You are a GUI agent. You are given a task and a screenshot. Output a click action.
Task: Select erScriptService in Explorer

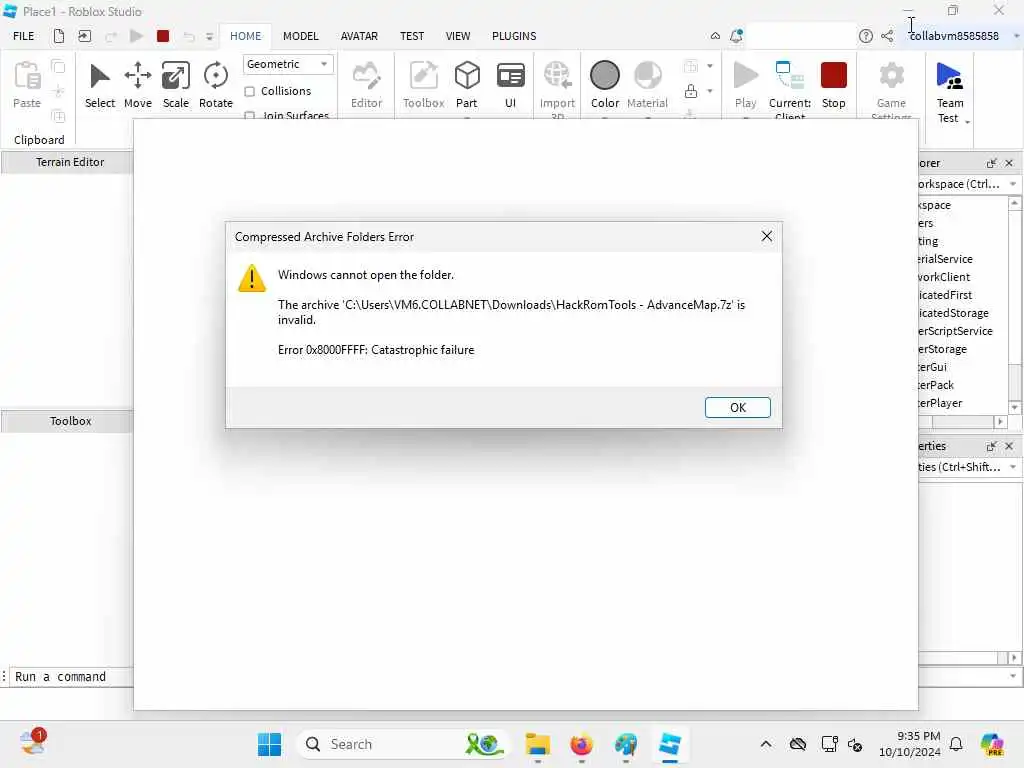pyautogui.click(x=955, y=331)
